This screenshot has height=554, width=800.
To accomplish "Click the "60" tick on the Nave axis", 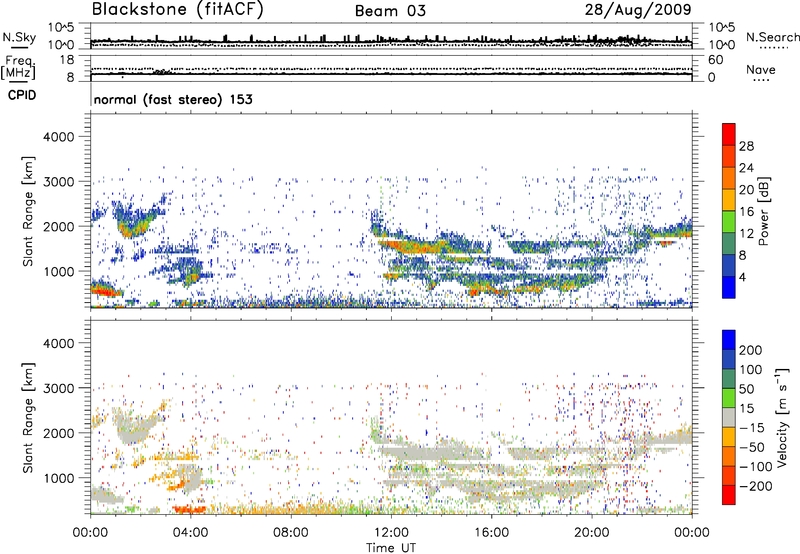I will point(715,60).
